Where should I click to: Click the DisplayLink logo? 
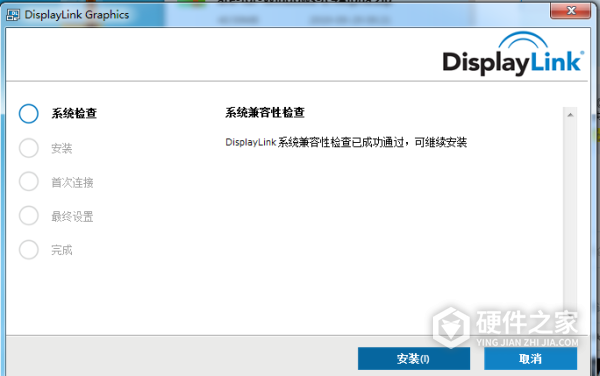coord(513,54)
